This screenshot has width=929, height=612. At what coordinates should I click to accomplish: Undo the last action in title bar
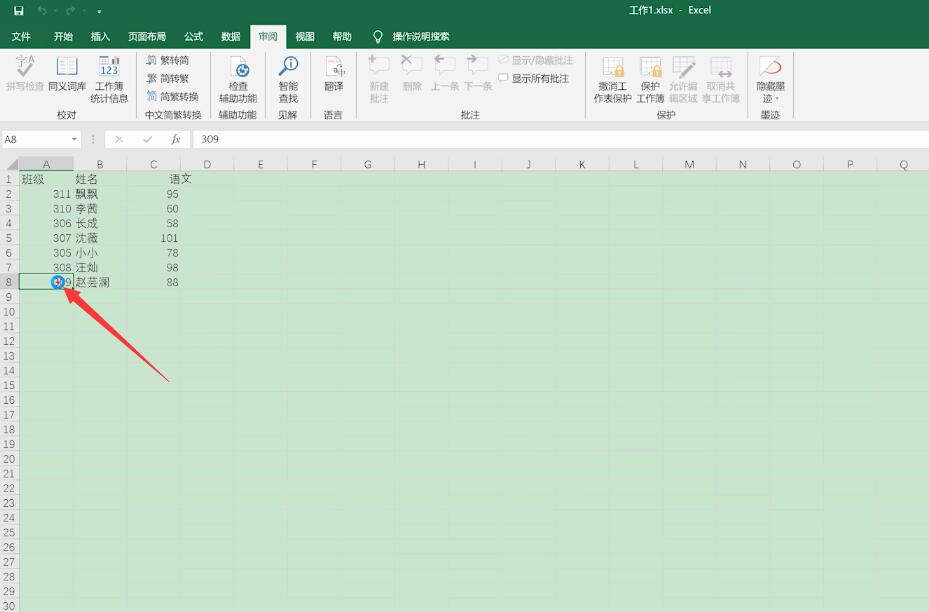[x=41, y=11]
